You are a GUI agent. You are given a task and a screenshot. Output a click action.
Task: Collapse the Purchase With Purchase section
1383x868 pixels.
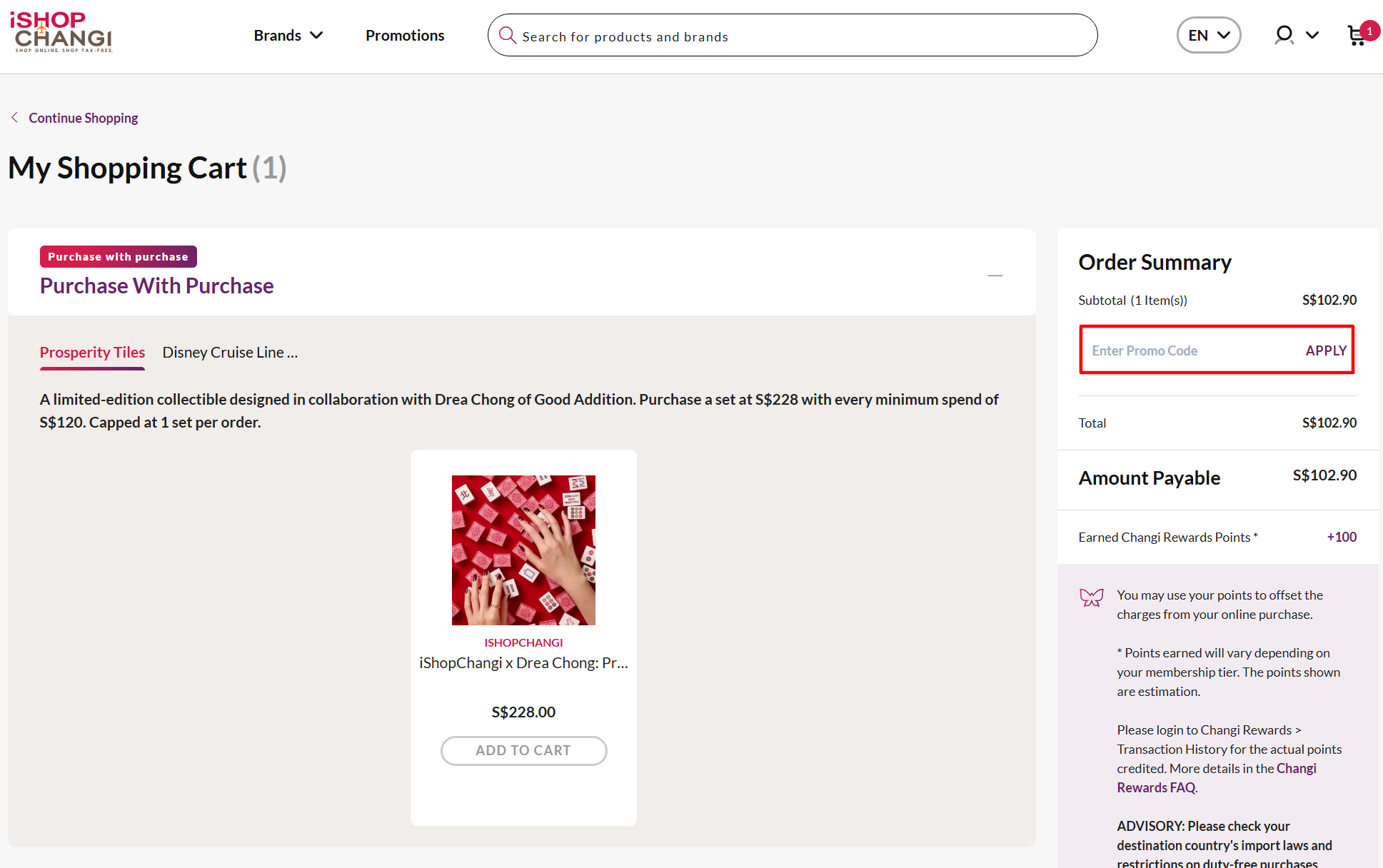click(x=995, y=275)
